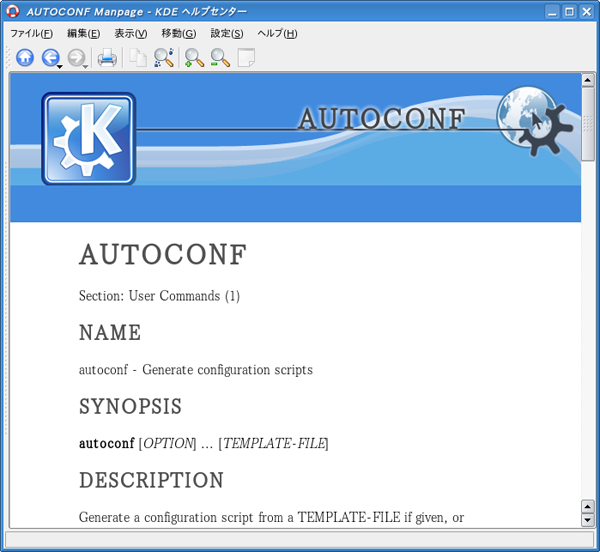Open the 設定(S) menu
Viewport: 600px width, 552px height.
pos(227,34)
